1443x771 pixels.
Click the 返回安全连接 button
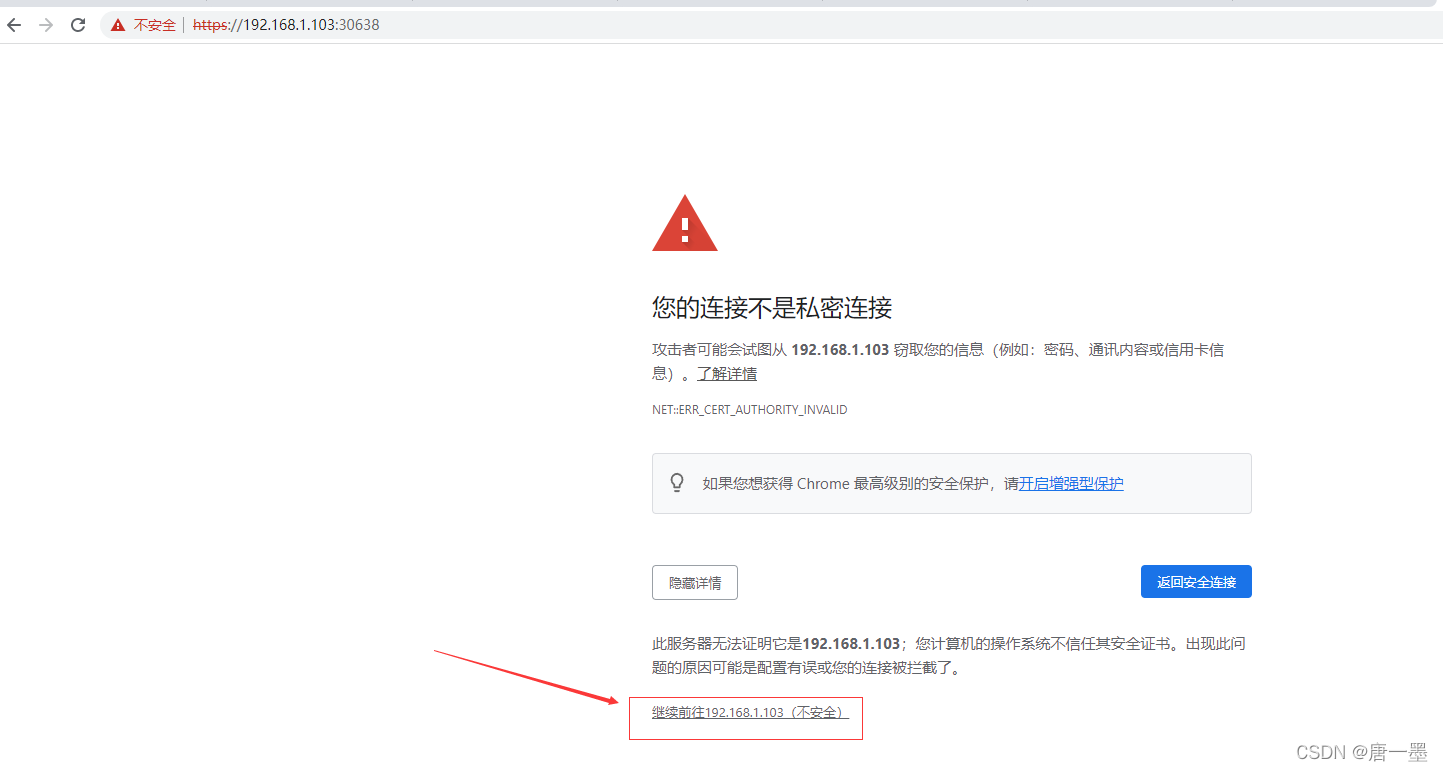pyautogui.click(x=1196, y=582)
